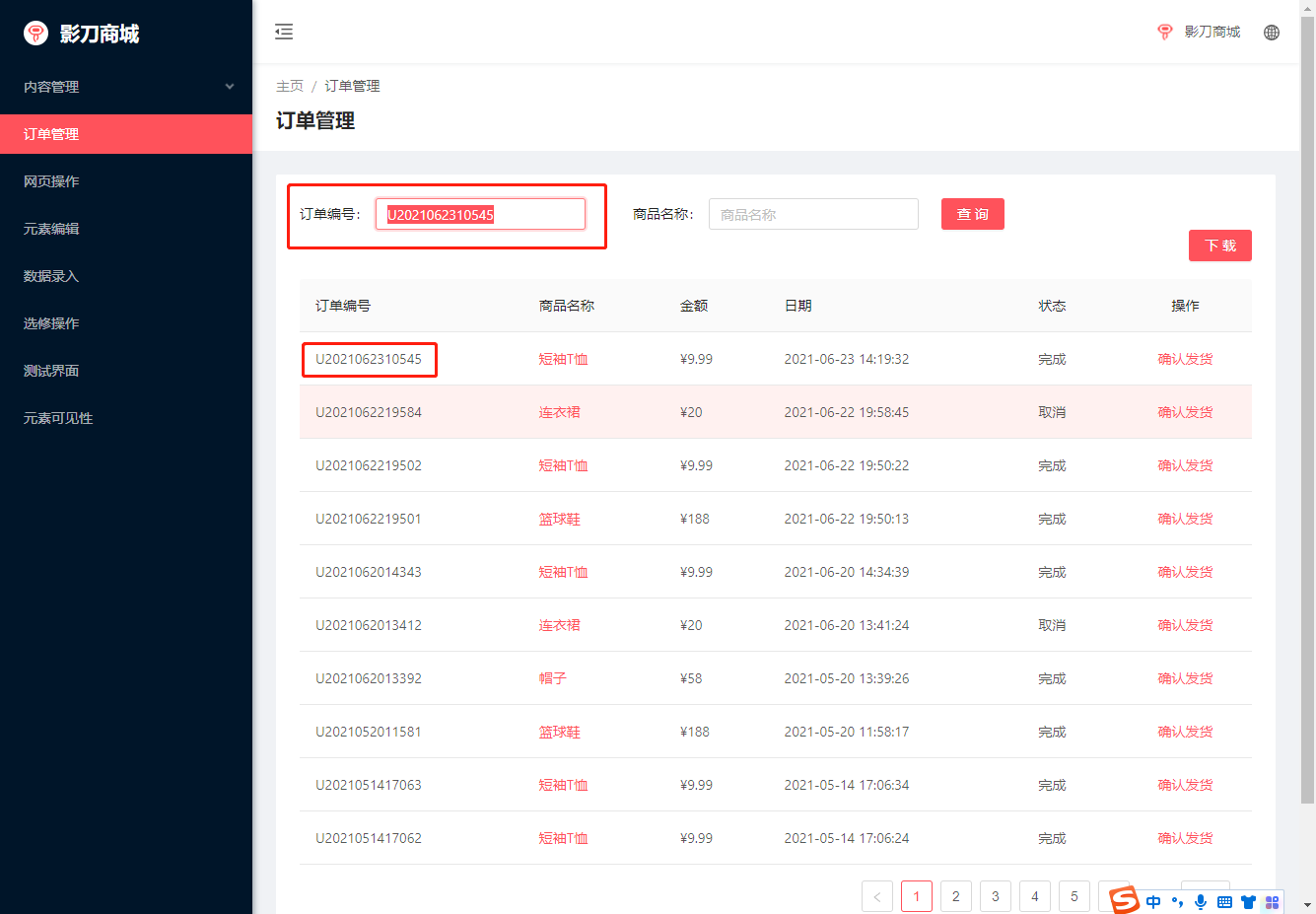The image size is (1316, 914).
Task: Click the 商品名称 search input field
Action: point(813,214)
